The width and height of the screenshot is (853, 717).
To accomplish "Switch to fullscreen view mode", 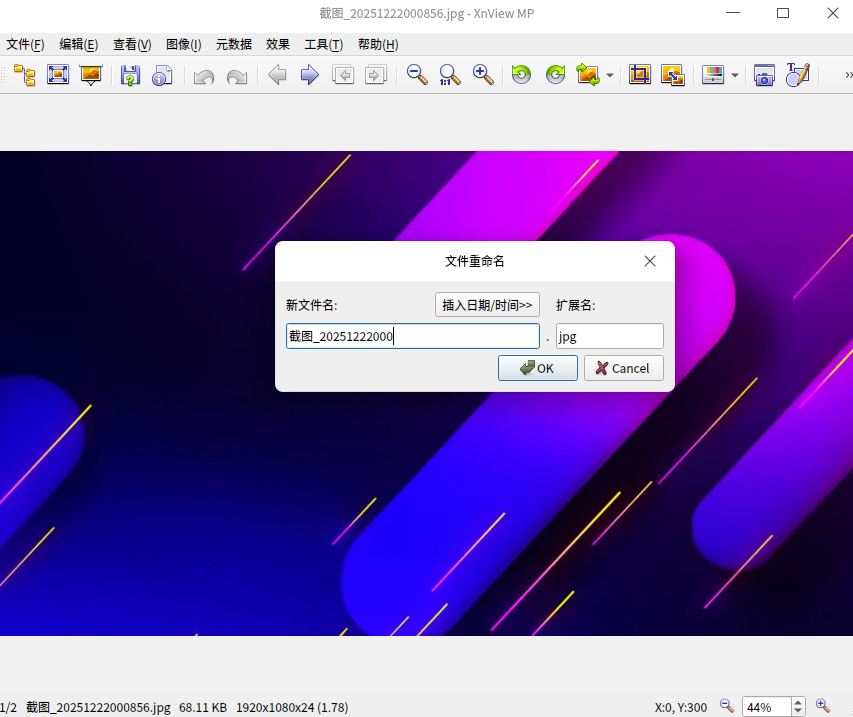I will (x=58, y=75).
